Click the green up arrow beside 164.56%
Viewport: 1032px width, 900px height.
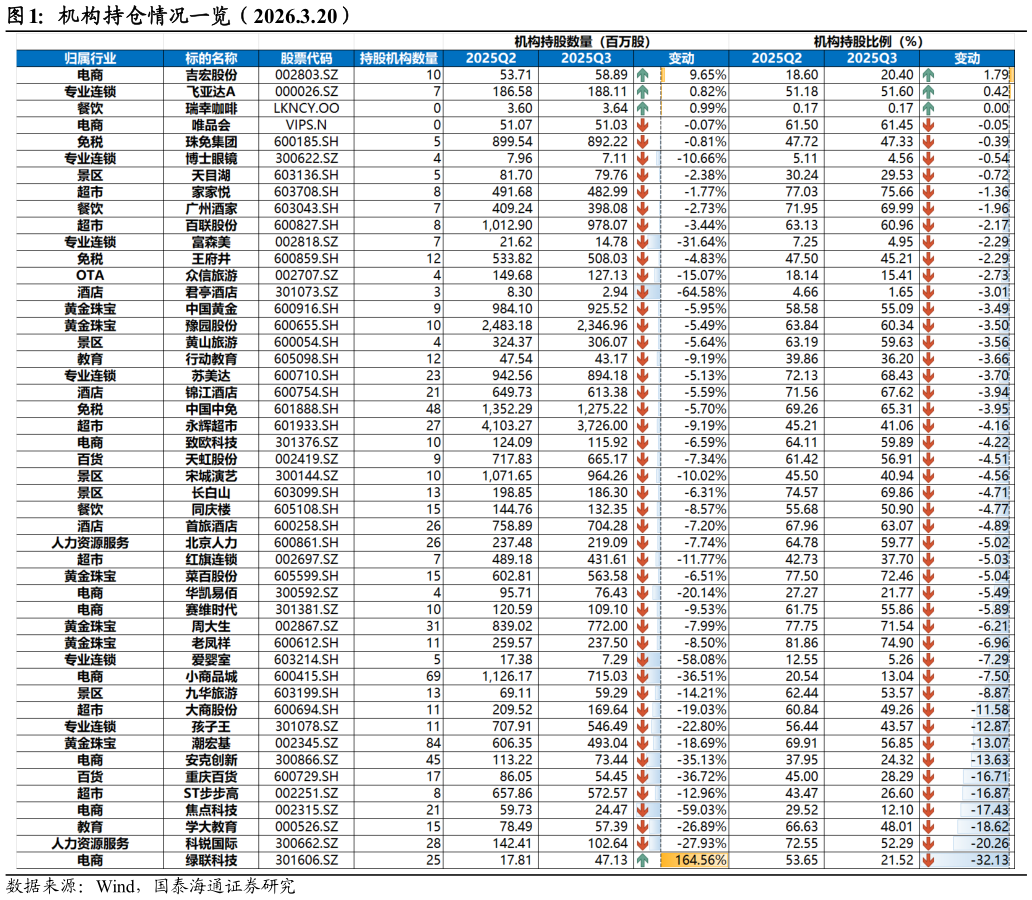click(642, 860)
